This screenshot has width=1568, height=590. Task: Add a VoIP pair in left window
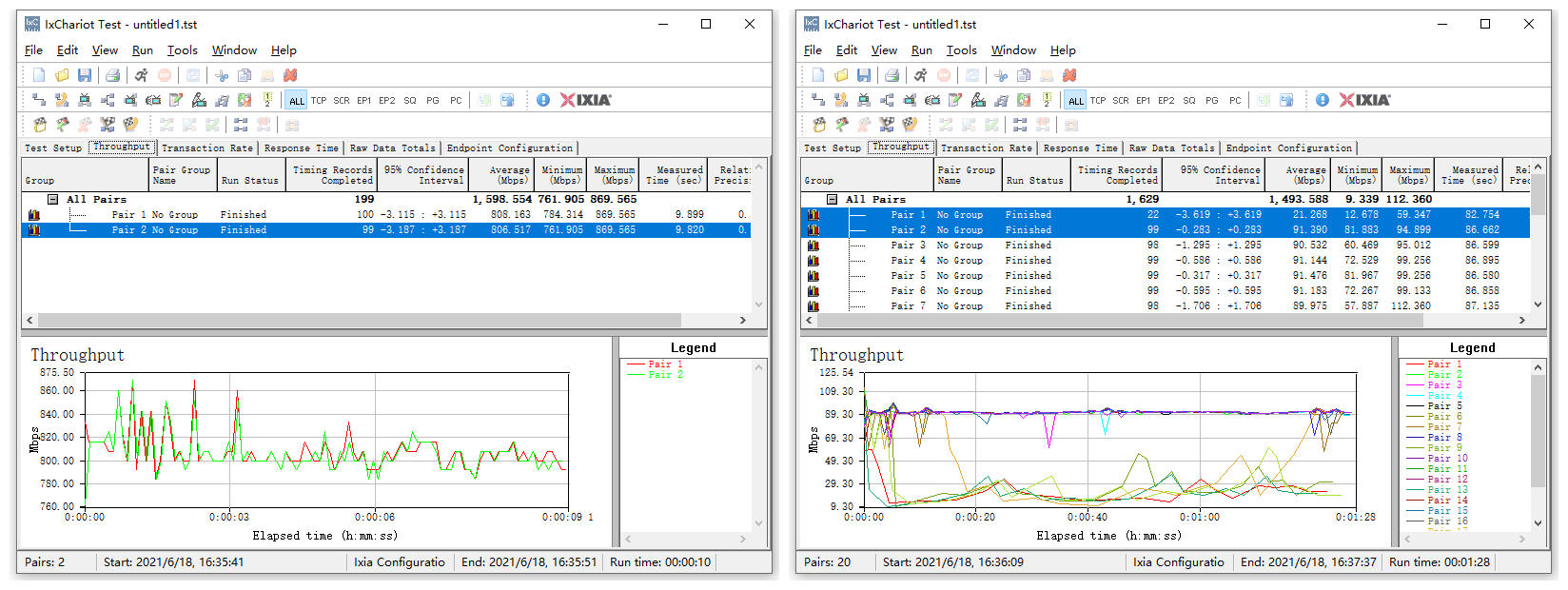[x=62, y=100]
